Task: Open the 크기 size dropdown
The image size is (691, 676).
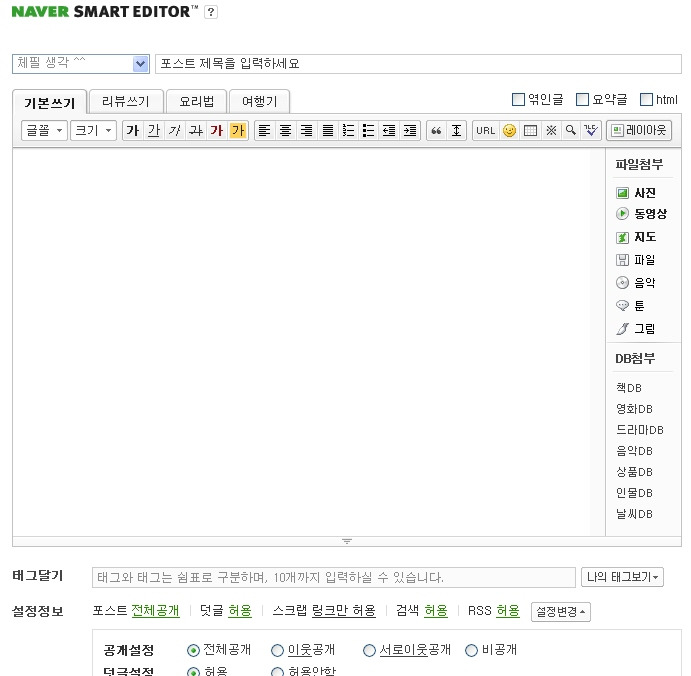Action: coord(93,130)
